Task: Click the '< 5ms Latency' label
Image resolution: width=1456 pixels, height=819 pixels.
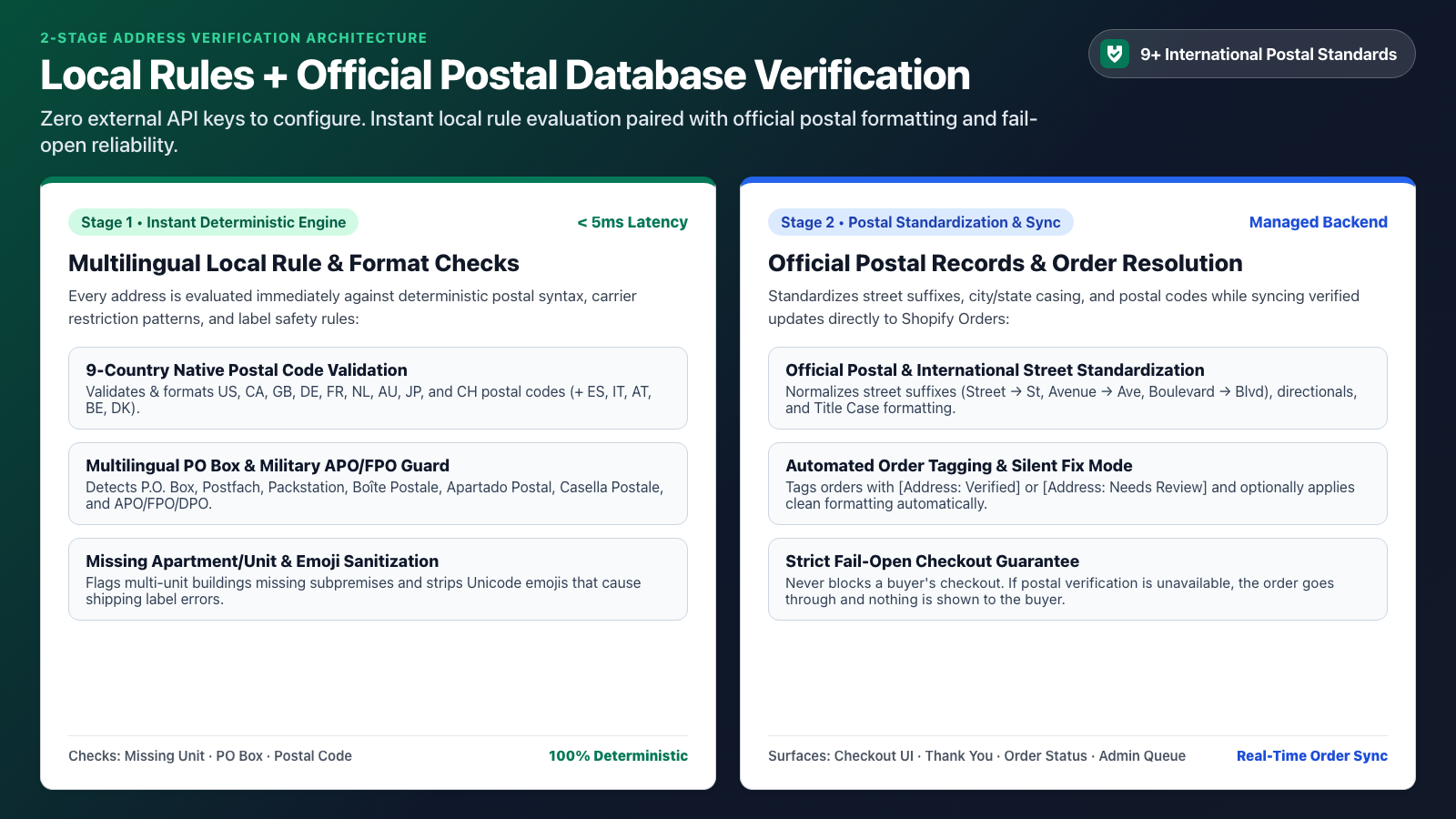Action: tap(632, 222)
